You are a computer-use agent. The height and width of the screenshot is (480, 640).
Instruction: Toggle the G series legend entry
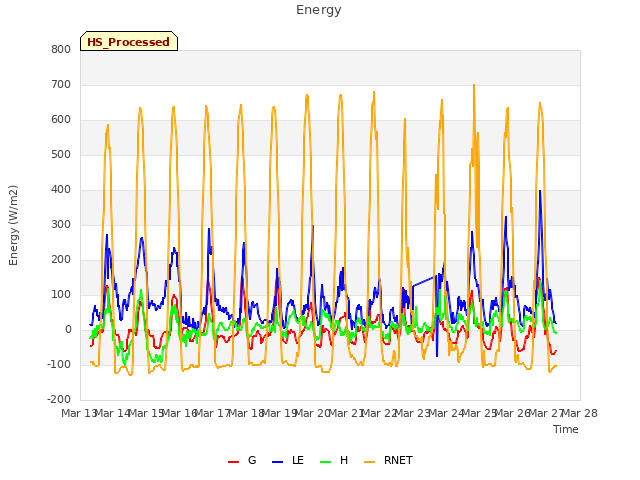(242, 460)
